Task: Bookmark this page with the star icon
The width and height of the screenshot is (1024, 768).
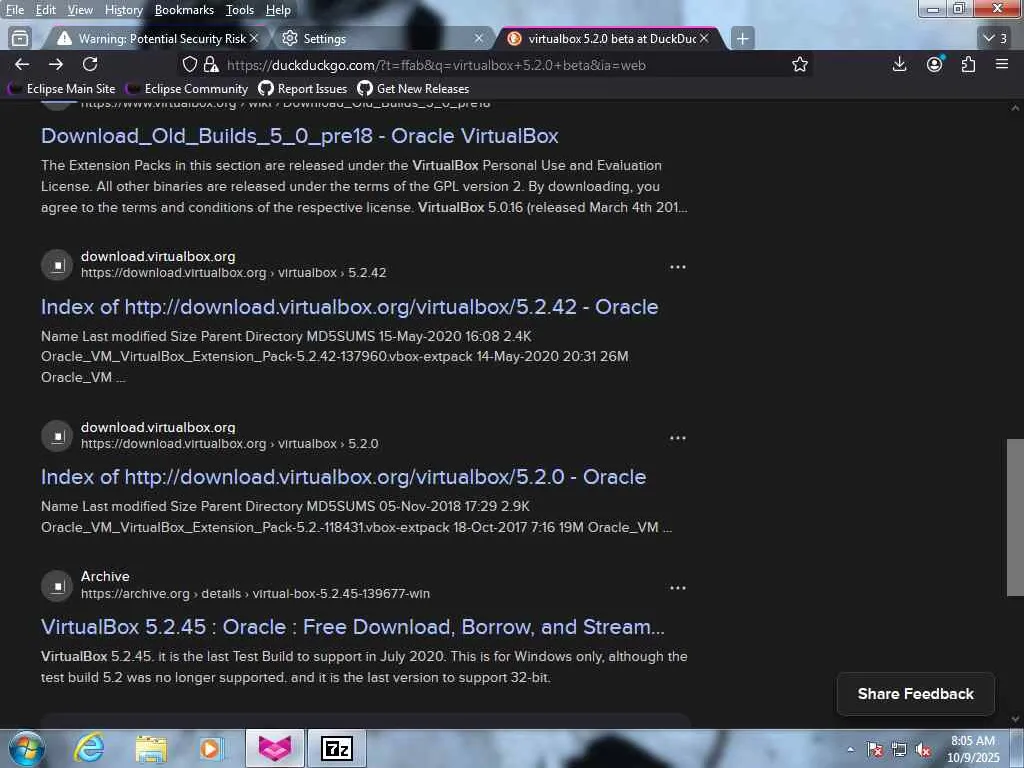Action: tap(800, 64)
